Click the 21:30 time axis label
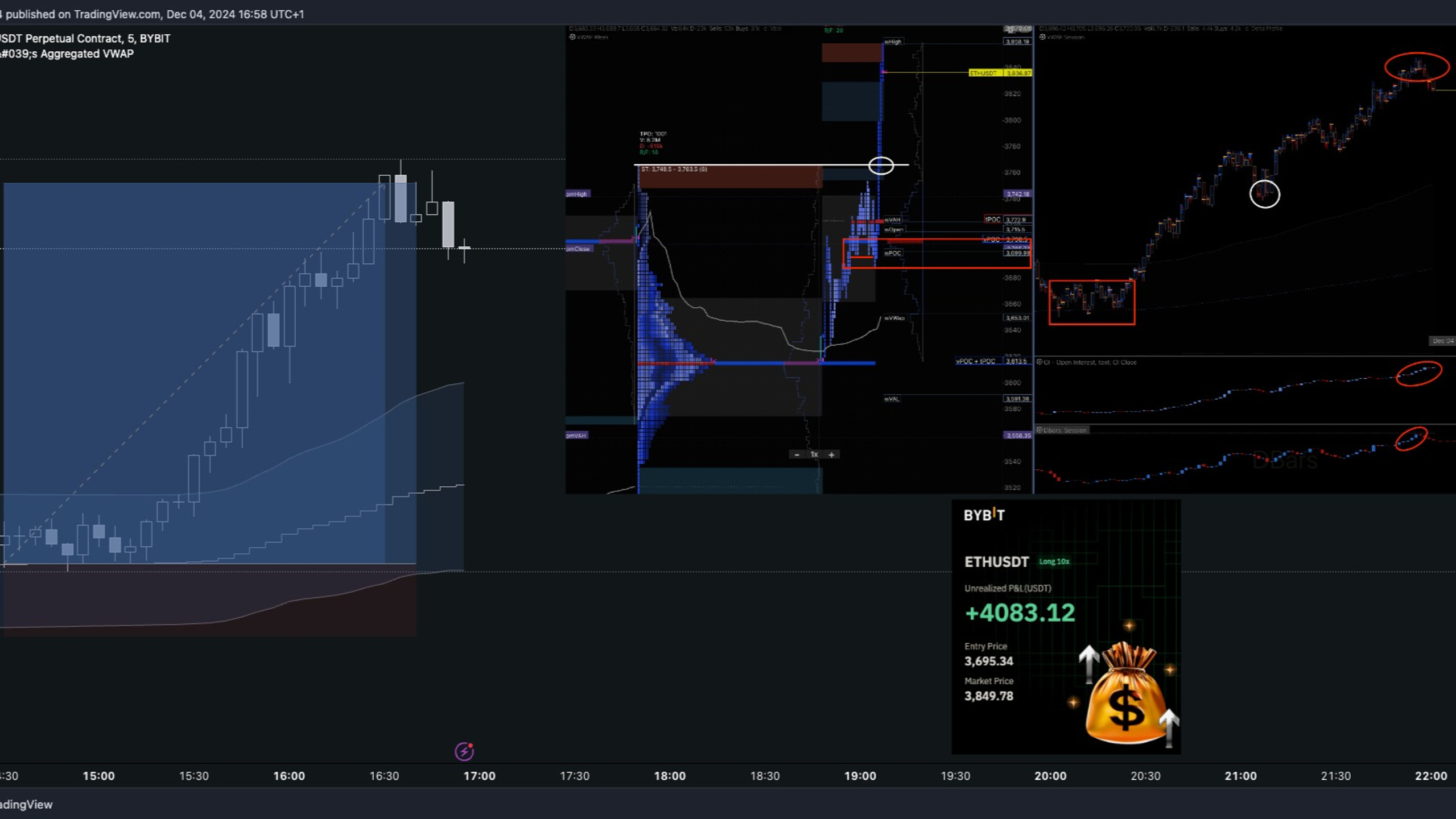The width and height of the screenshot is (1456, 819). tap(1335, 776)
